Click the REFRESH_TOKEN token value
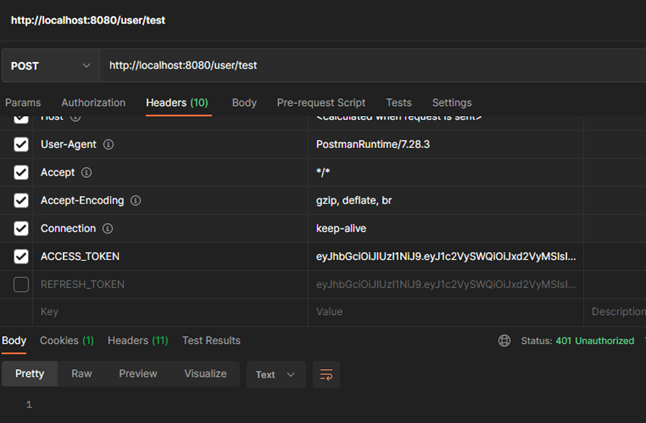Screen dimensions: 646x423 tap(446, 285)
